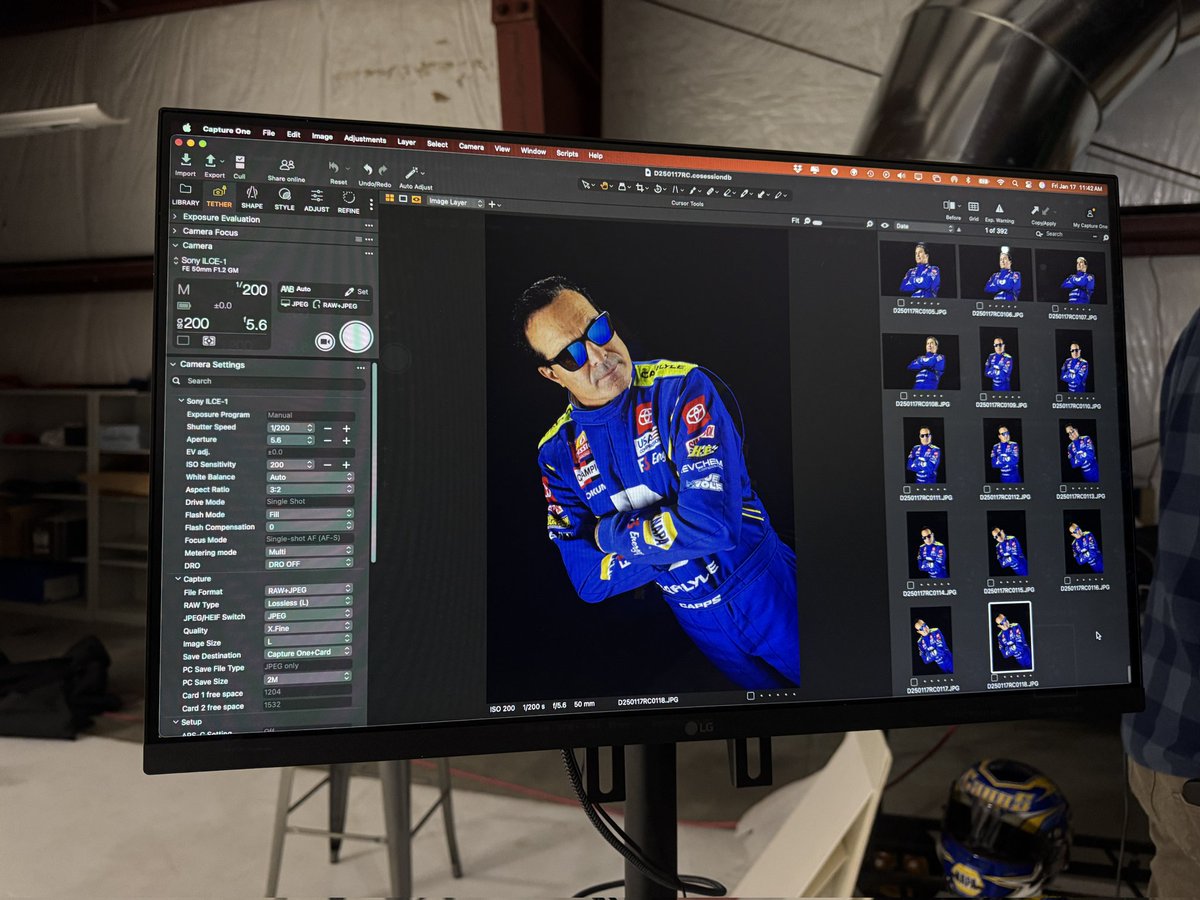Screen dimensions: 1200x900
Task: Collapse the Camera Settings panel
Action: (173, 364)
